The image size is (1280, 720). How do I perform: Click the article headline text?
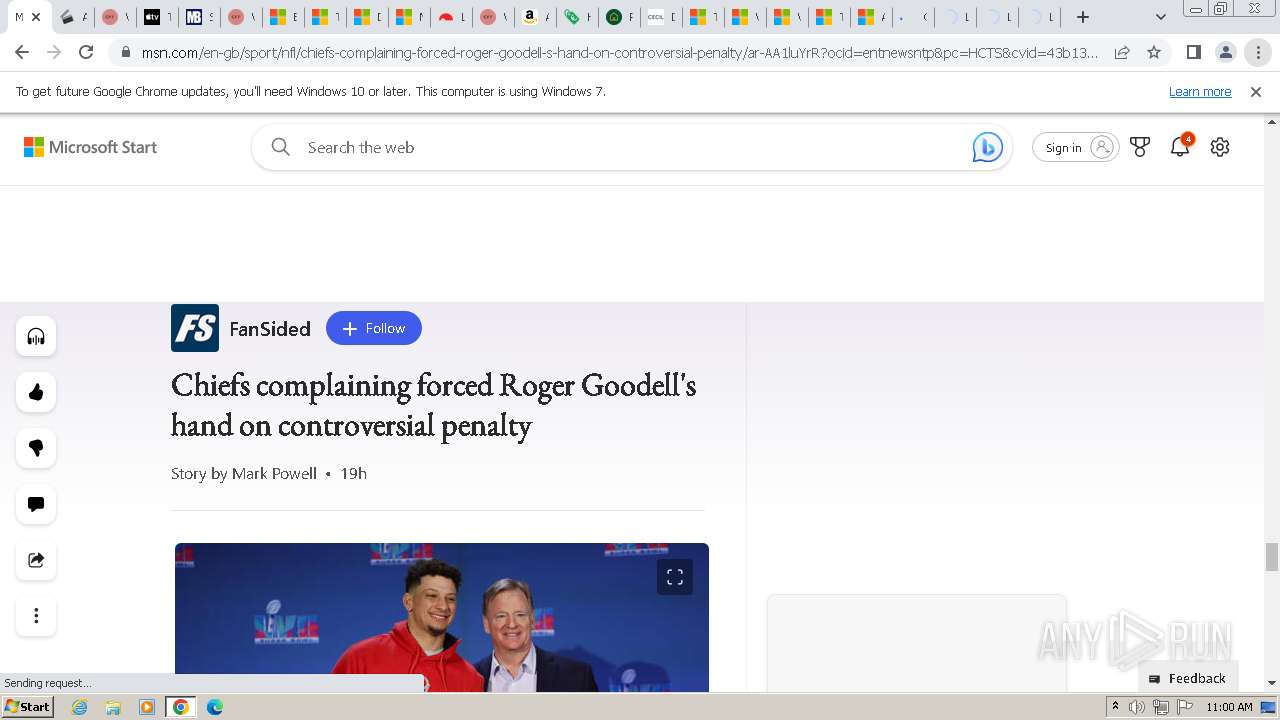[434, 405]
